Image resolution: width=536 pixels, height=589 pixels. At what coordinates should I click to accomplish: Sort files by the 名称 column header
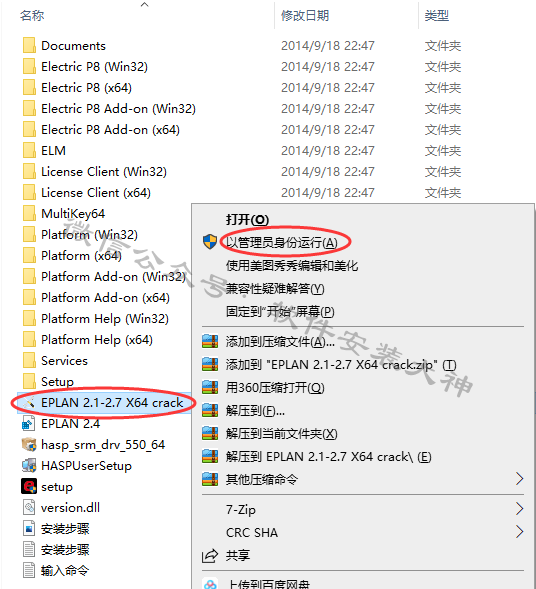pyautogui.click(x=32, y=15)
